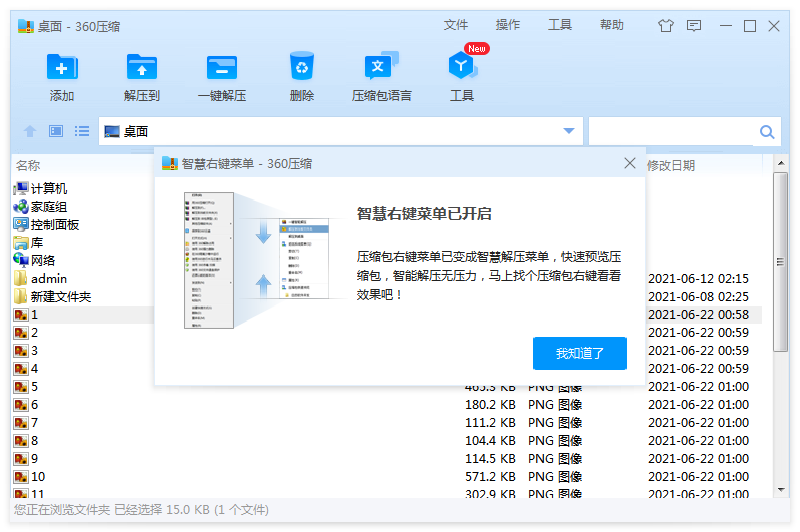Select file named 7 in list
The height and width of the screenshot is (532, 800).
click(34, 422)
